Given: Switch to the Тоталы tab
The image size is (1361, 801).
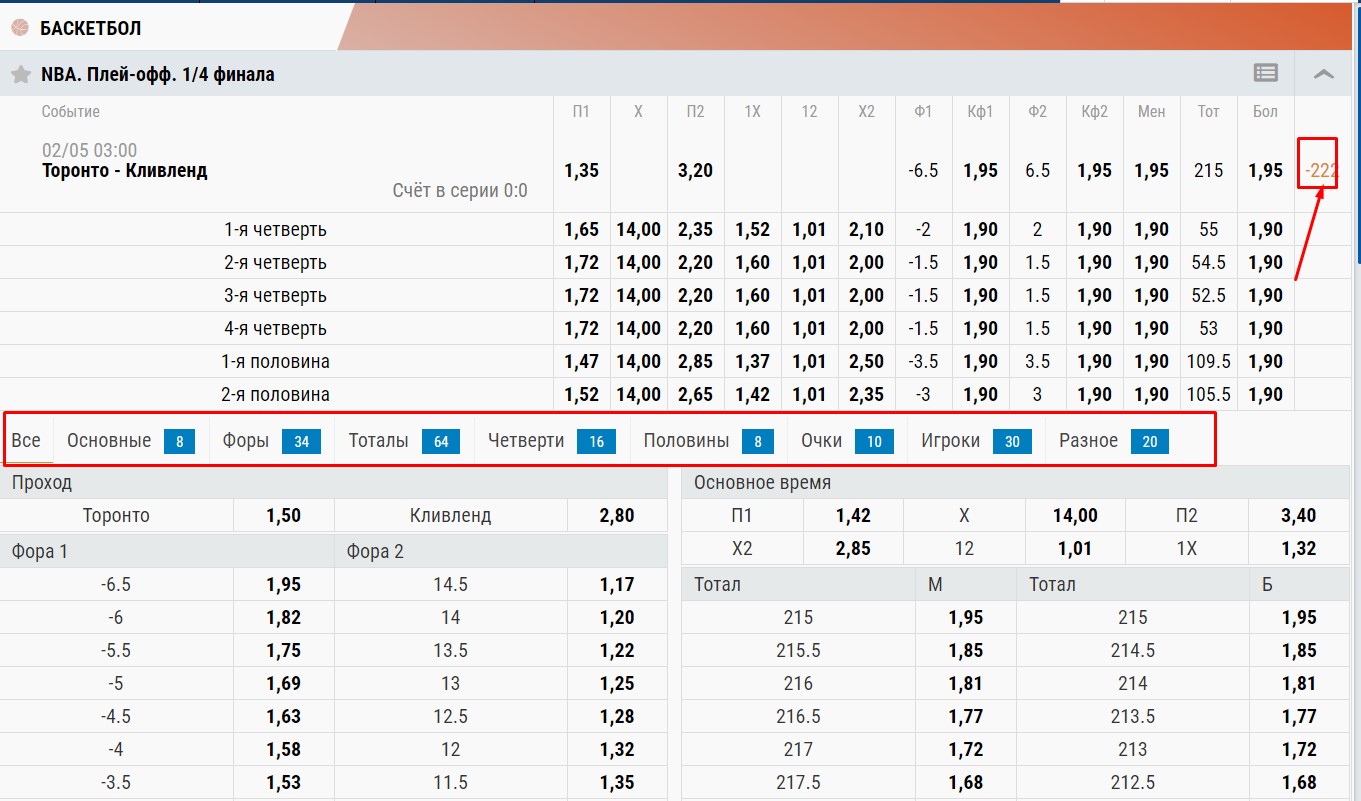Looking at the screenshot, I should [404, 440].
